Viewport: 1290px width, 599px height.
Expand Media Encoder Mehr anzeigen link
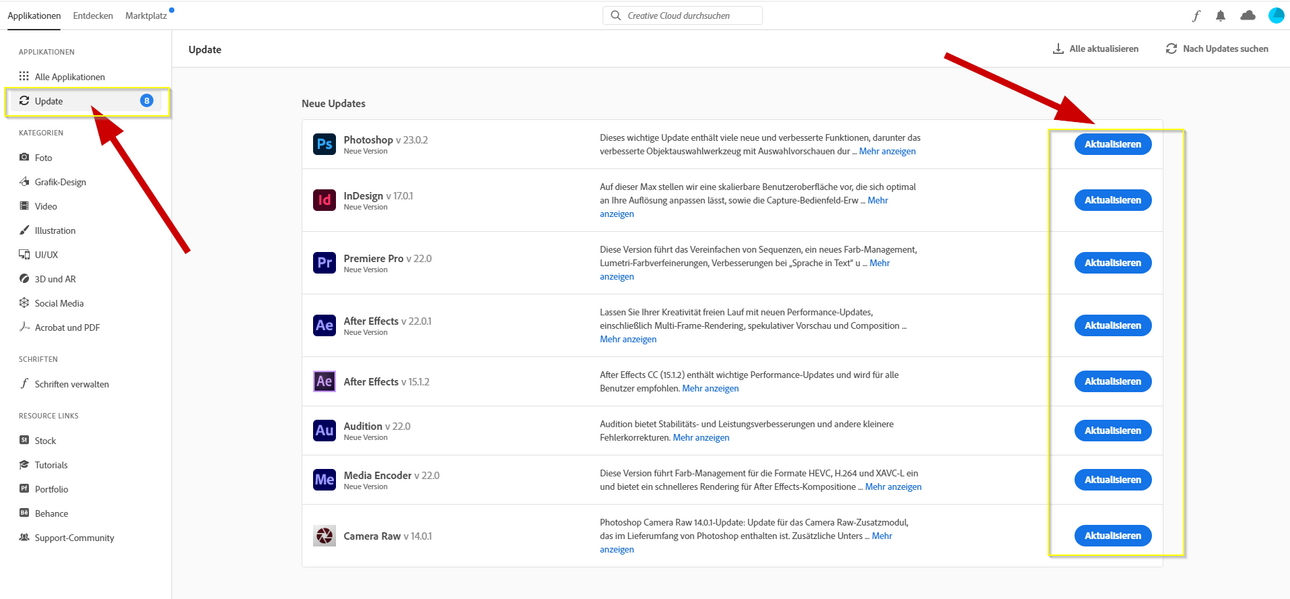pos(893,487)
